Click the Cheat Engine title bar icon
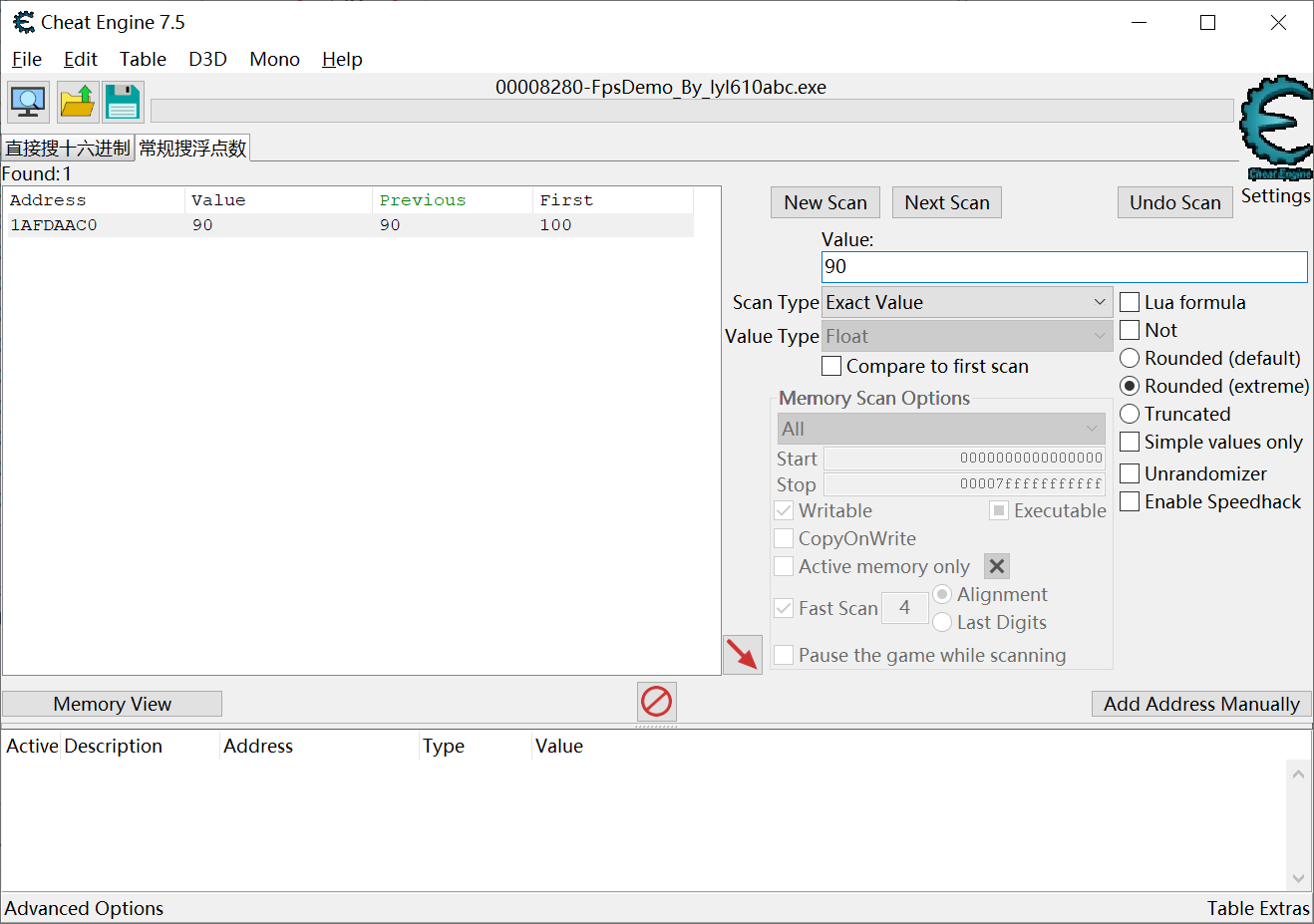The height and width of the screenshot is (924, 1314). click(24, 22)
